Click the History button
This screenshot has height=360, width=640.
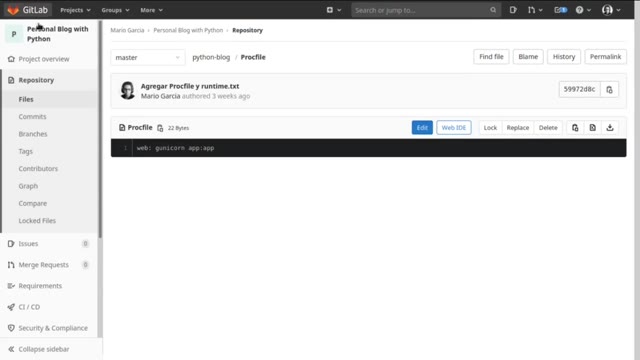[x=564, y=57]
